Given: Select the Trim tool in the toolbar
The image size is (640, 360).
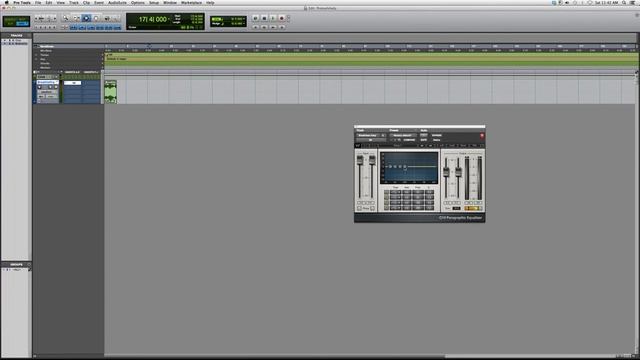Looking at the screenshot, I should pyautogui.click(x=76, y=18).
